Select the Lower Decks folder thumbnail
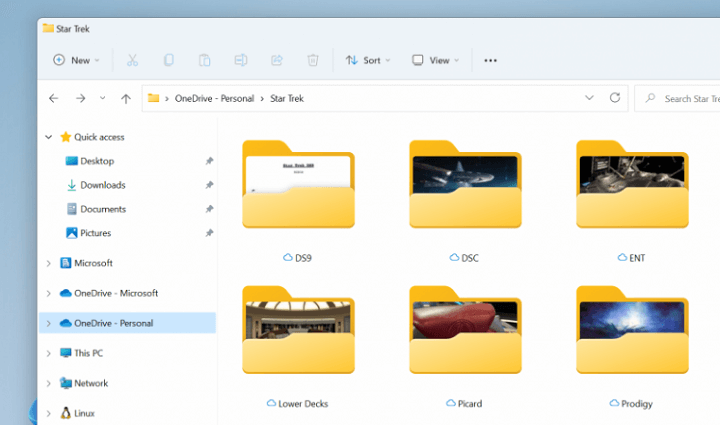This screenshot has height=425, width=720. pyautogui.click(x=298, y=330)
